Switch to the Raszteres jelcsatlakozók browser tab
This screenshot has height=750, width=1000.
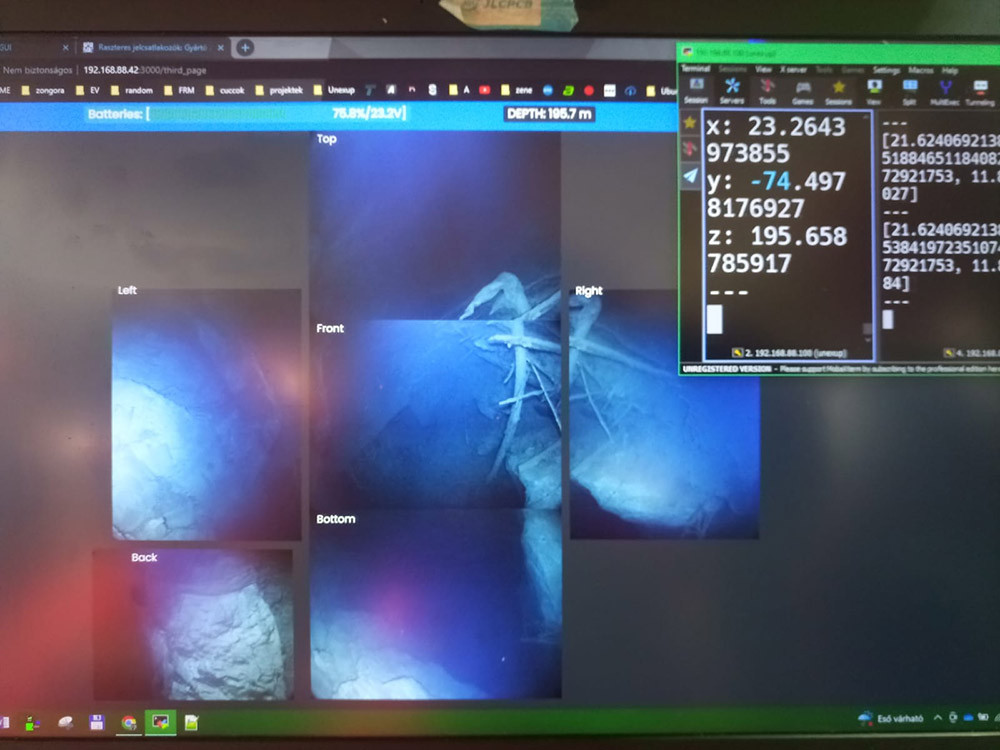tap(150, 47)
